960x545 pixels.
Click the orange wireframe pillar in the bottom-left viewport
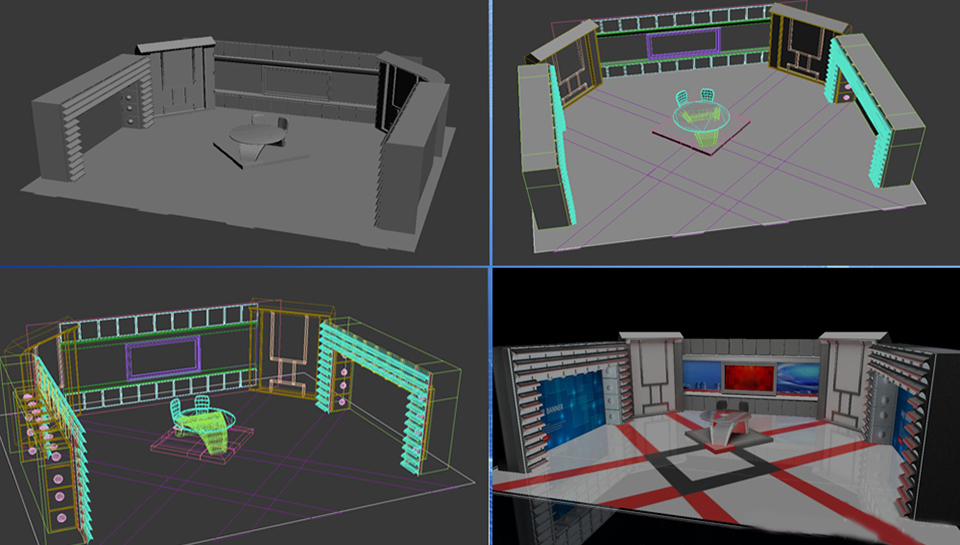pyautogui.click(x=280, y=352)
